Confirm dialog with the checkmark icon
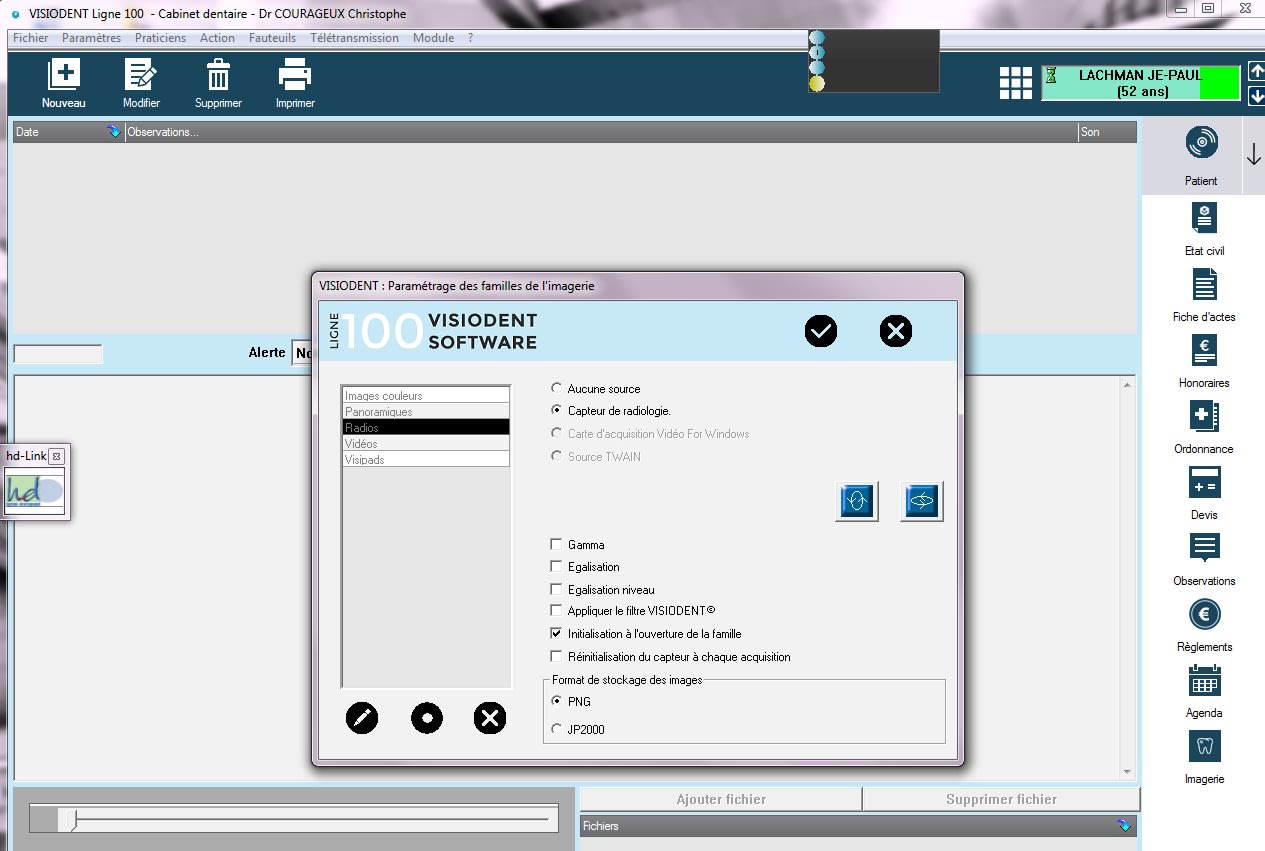The image size is (1265, 851). point(821,331)
